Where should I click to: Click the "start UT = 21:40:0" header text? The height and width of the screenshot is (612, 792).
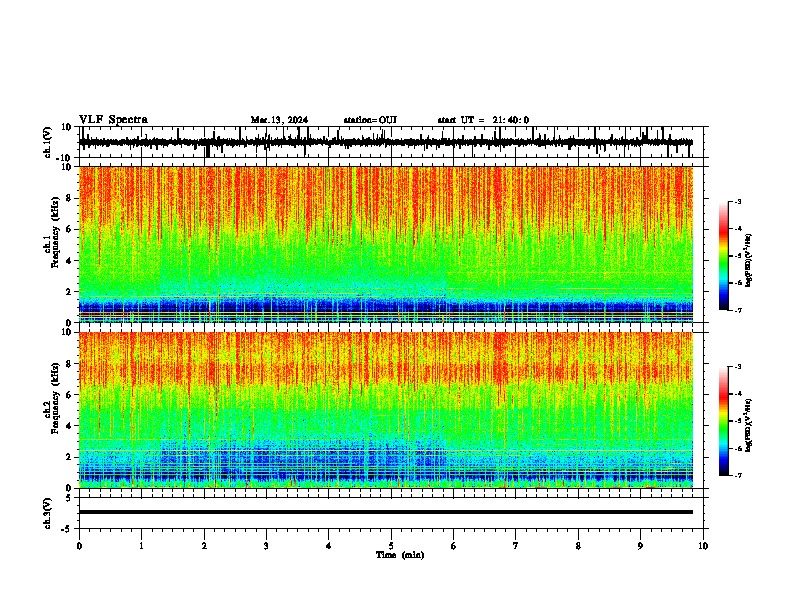(483, 120)
